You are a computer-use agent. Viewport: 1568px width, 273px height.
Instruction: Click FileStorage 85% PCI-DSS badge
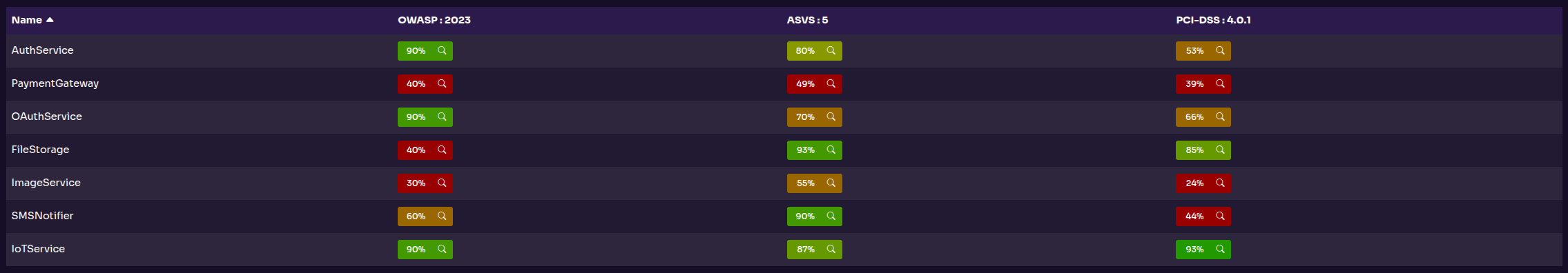(x=1203, y=150)
